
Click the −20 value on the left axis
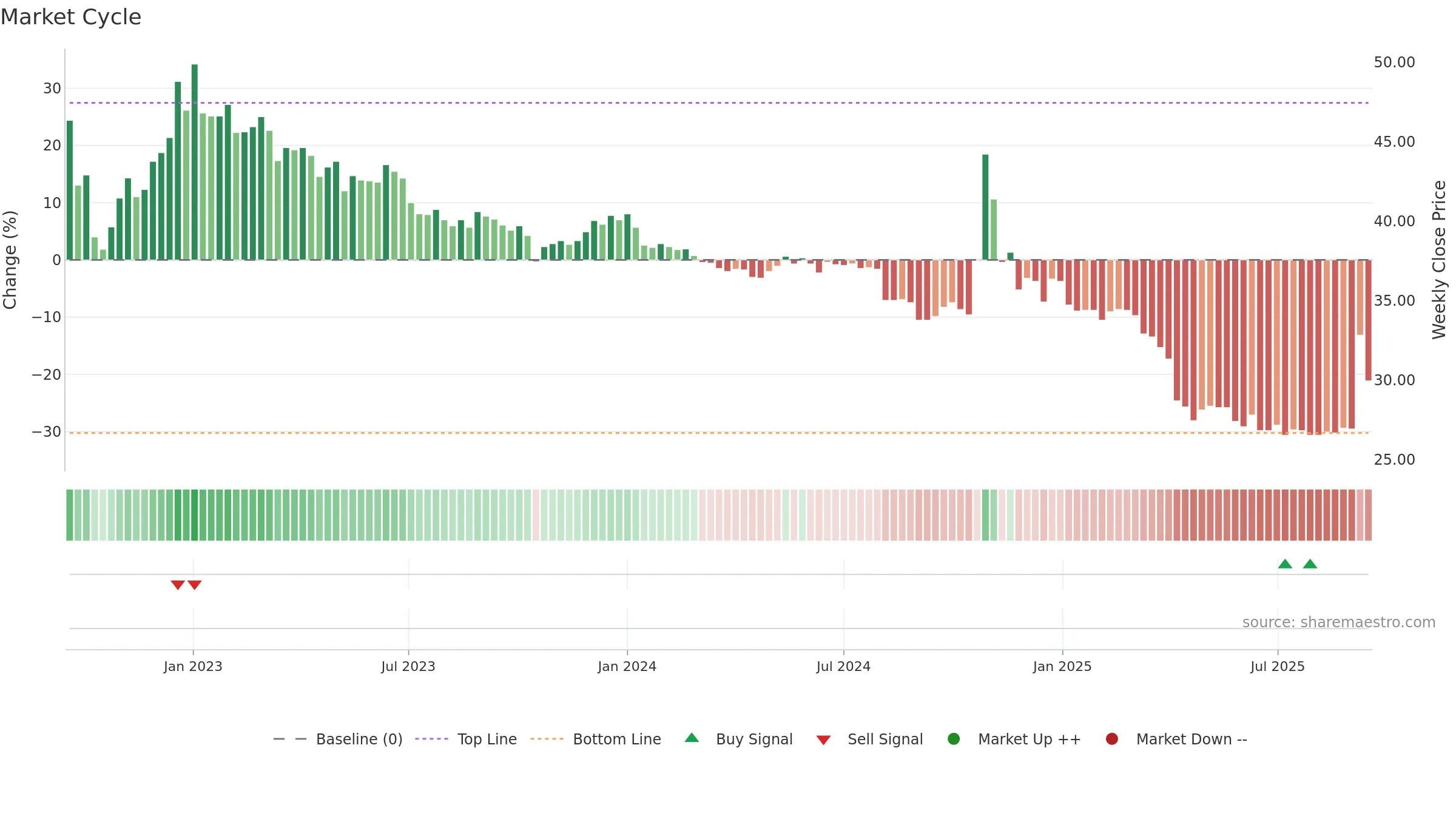pyautogui.click(x=47, y=375)
